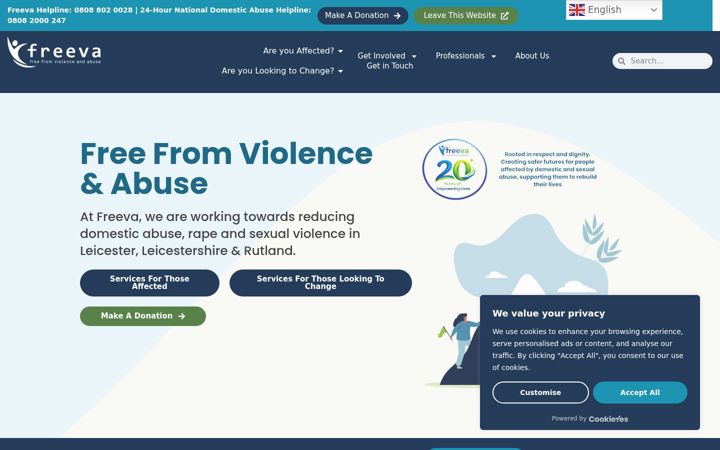Image resolution: width=720 pixels, height=450 pixels.
Task: Click the We value your privacy title
Action: click(549, 314)
